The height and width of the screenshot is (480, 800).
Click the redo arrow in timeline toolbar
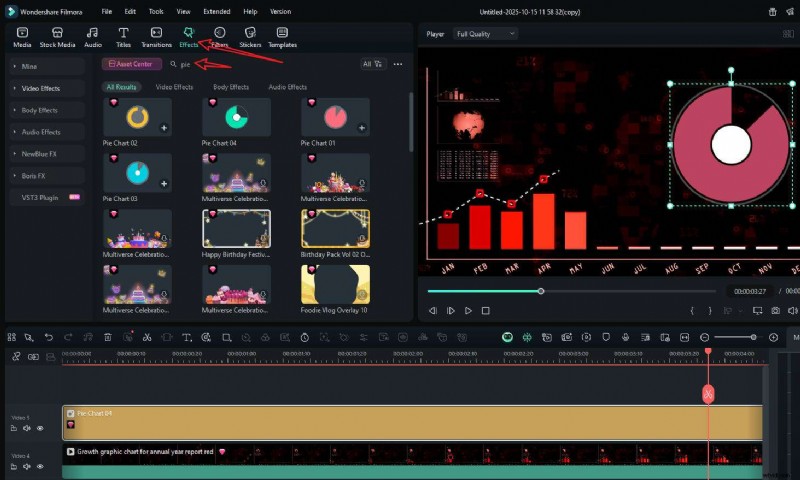68,337
